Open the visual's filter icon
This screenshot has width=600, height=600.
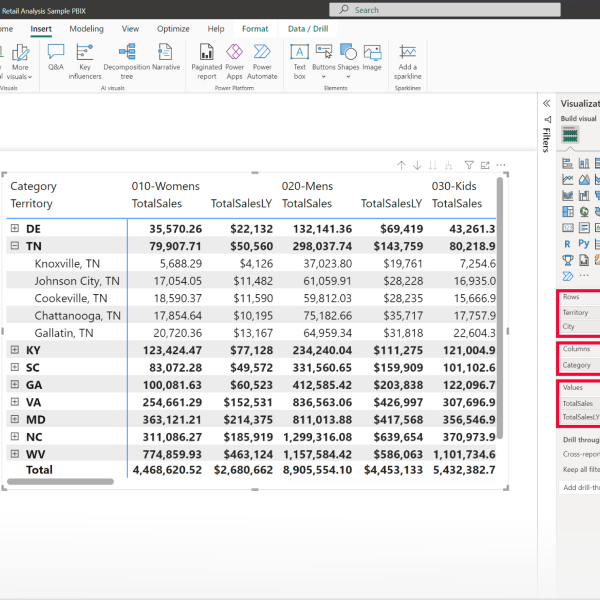(469, 165)
